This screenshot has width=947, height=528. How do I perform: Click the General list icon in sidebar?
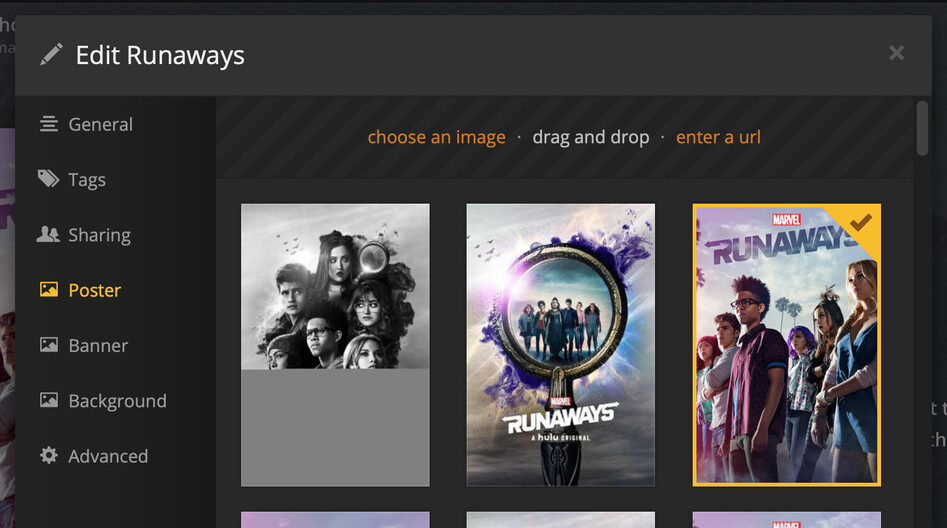(x=49, y=124)
